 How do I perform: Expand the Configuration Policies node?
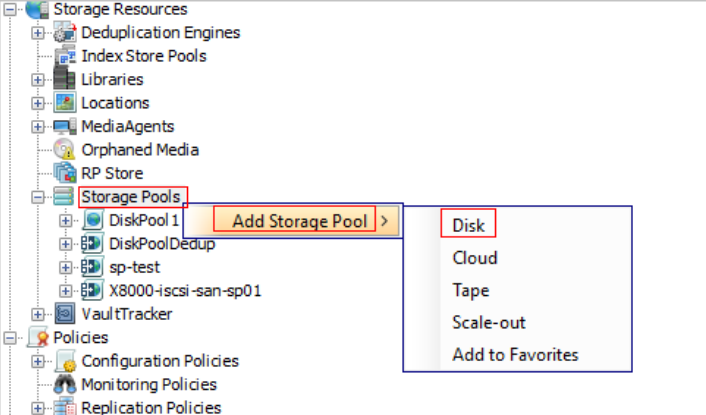click(39, 361)
